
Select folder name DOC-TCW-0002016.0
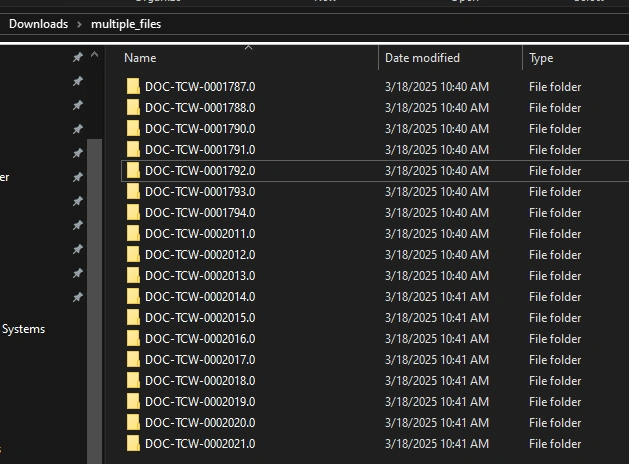click(x=200, y=338)
